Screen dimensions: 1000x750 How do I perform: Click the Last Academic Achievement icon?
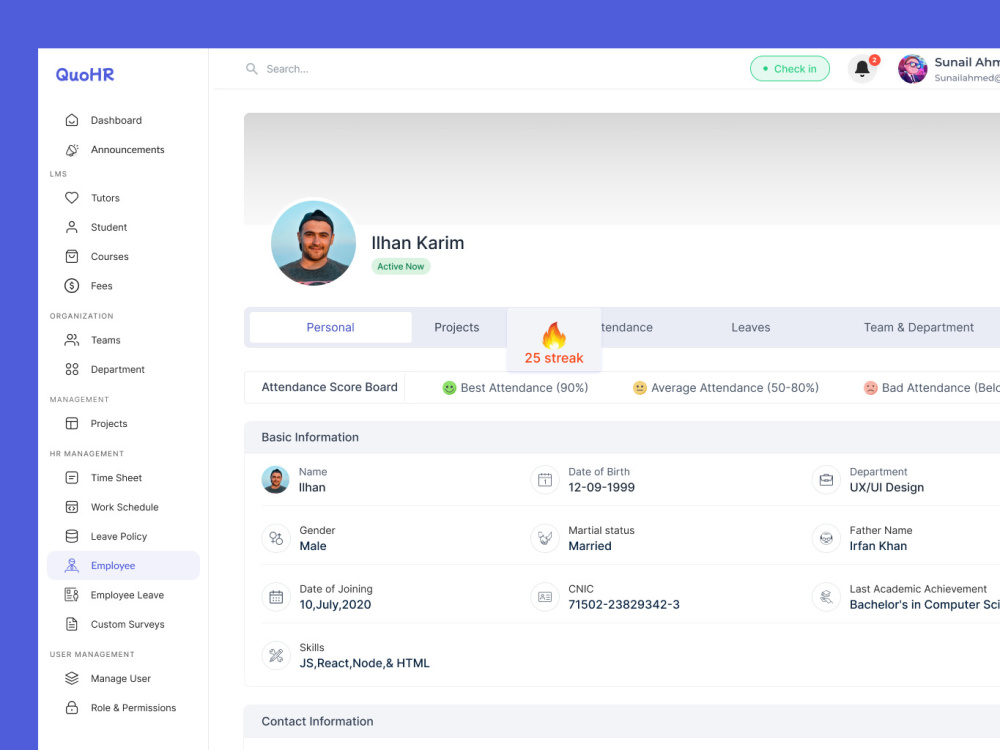click(x=826, y=598)
